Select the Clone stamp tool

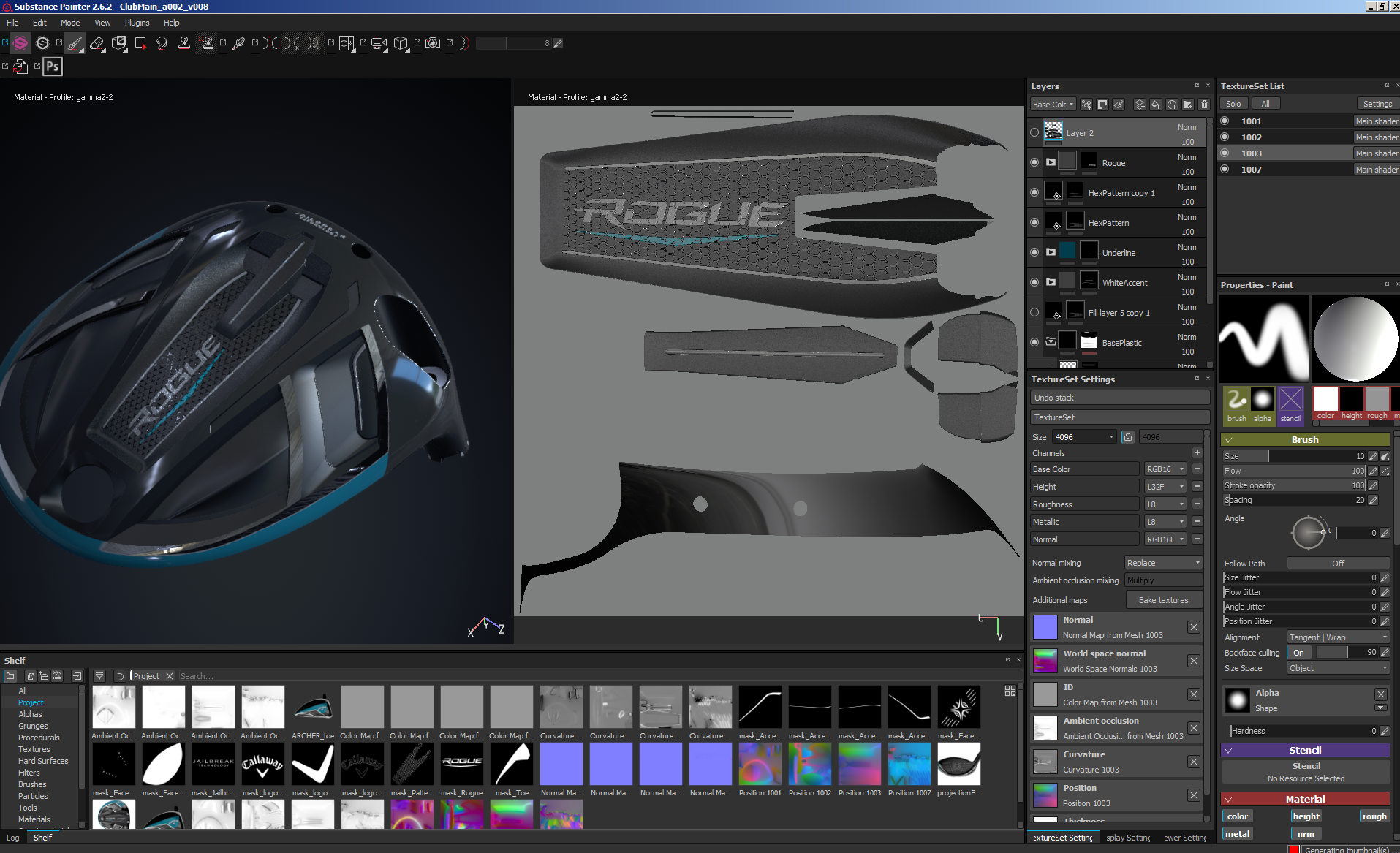point(184,44)
